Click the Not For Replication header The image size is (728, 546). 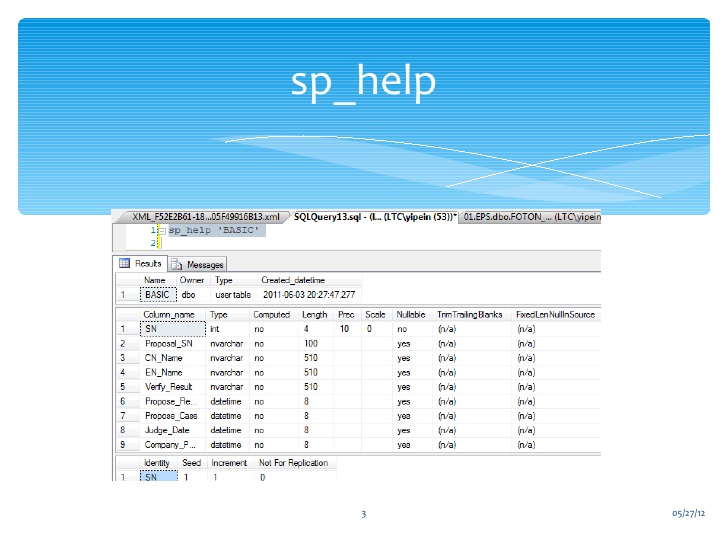(x=292, y=463)
